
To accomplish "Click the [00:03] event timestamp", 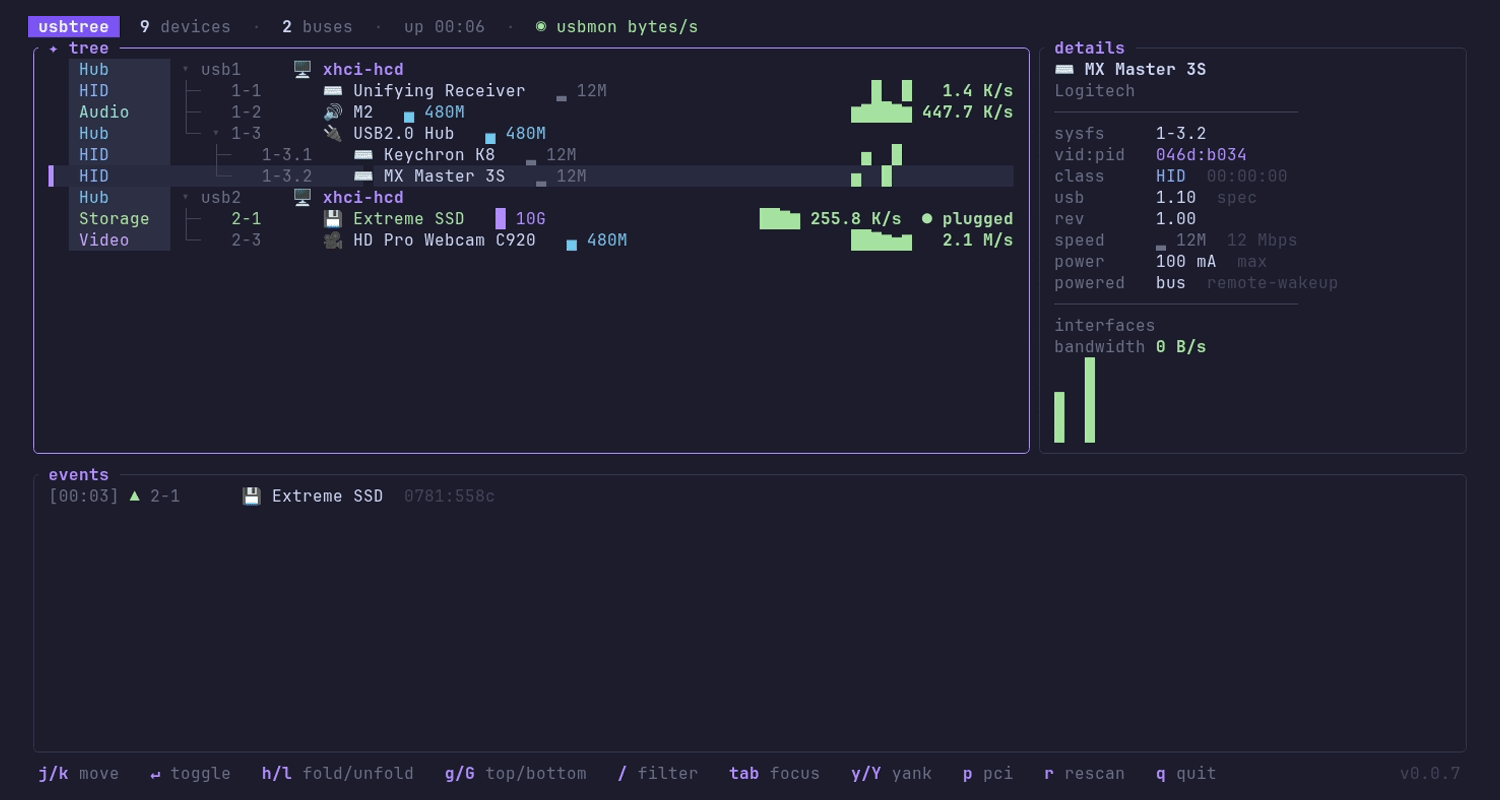I will [84, 496].
